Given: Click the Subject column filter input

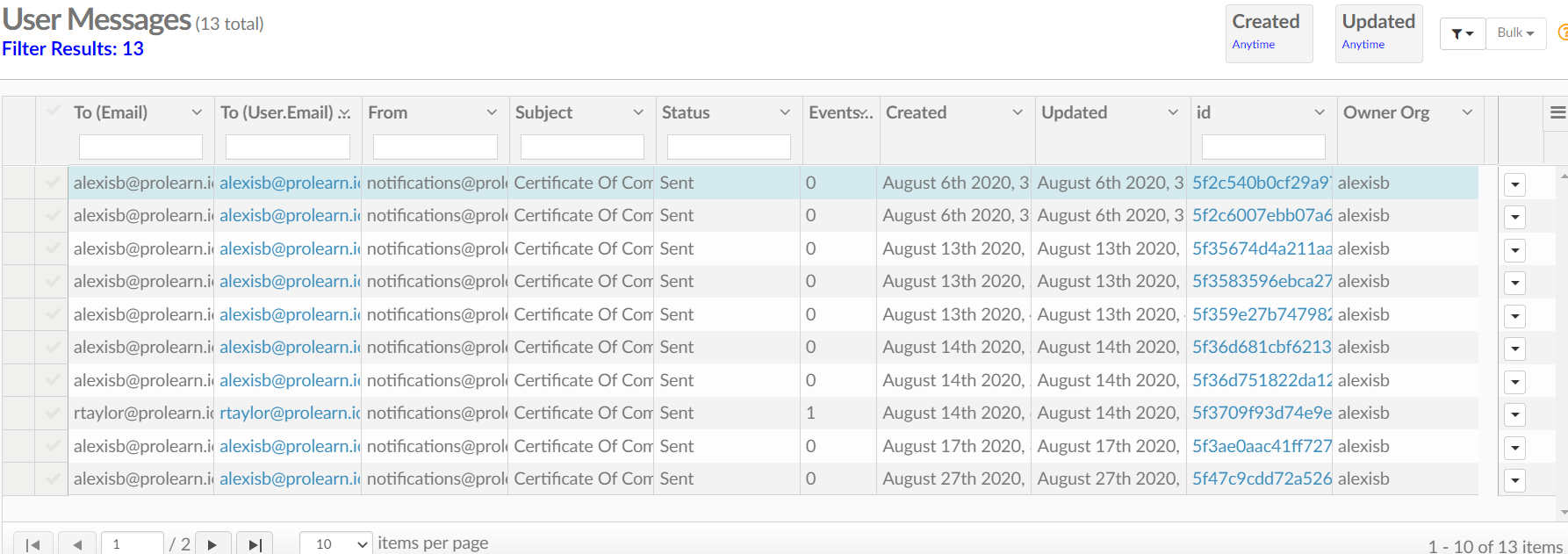Looking at the screenshot, I should (582, 147).
